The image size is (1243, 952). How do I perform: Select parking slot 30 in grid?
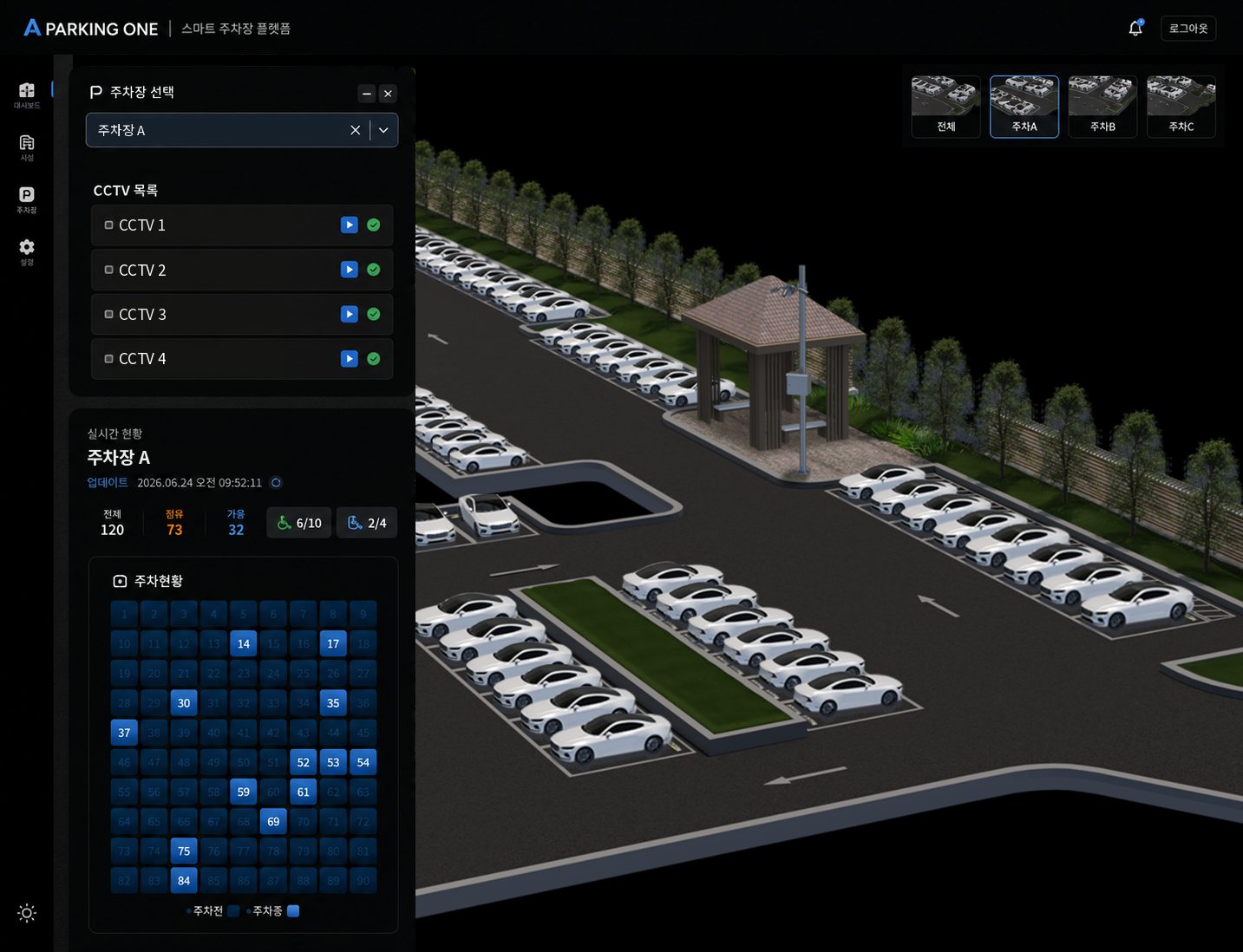tap(184, 703)
